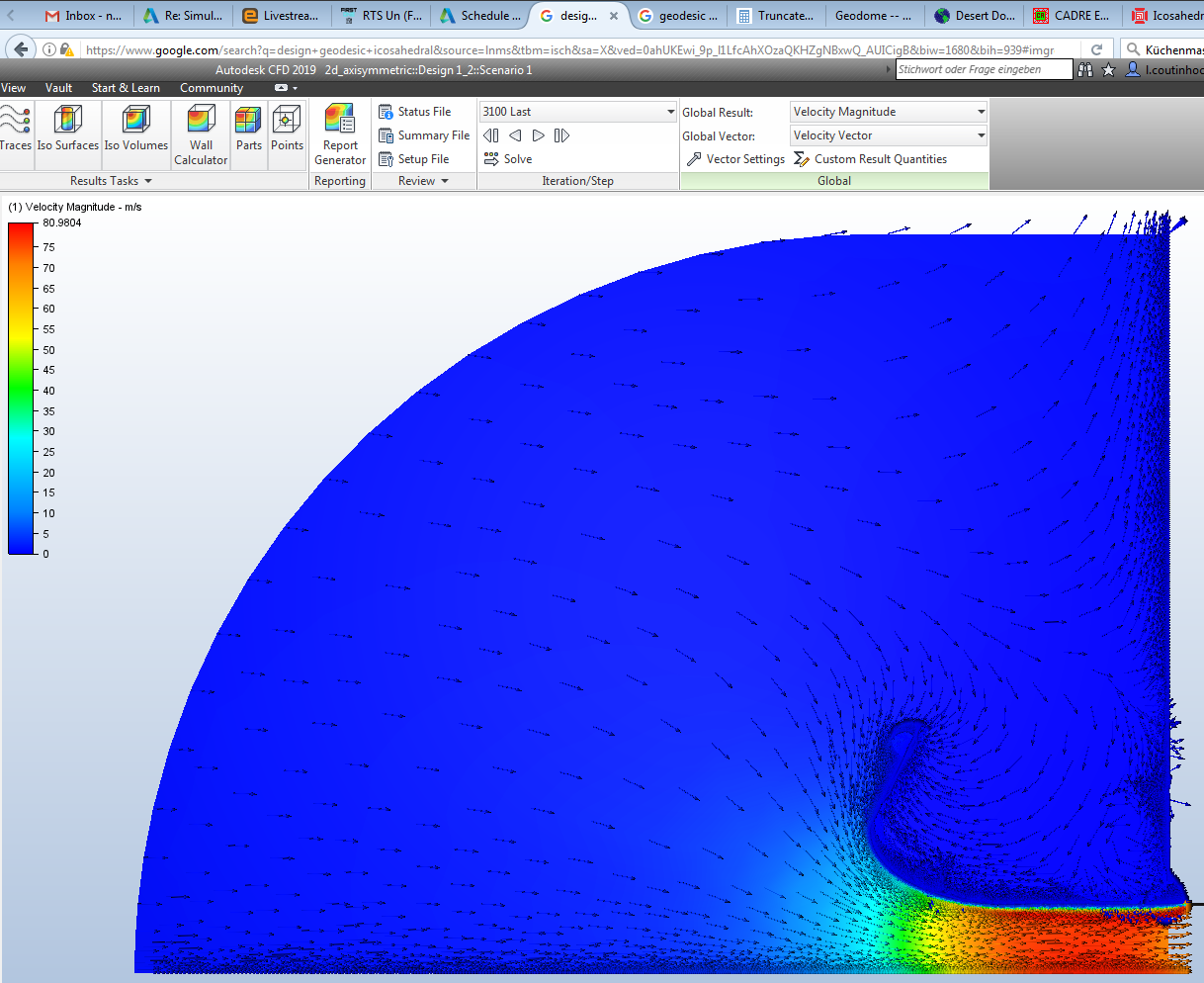View the Status File

(423, 111)
